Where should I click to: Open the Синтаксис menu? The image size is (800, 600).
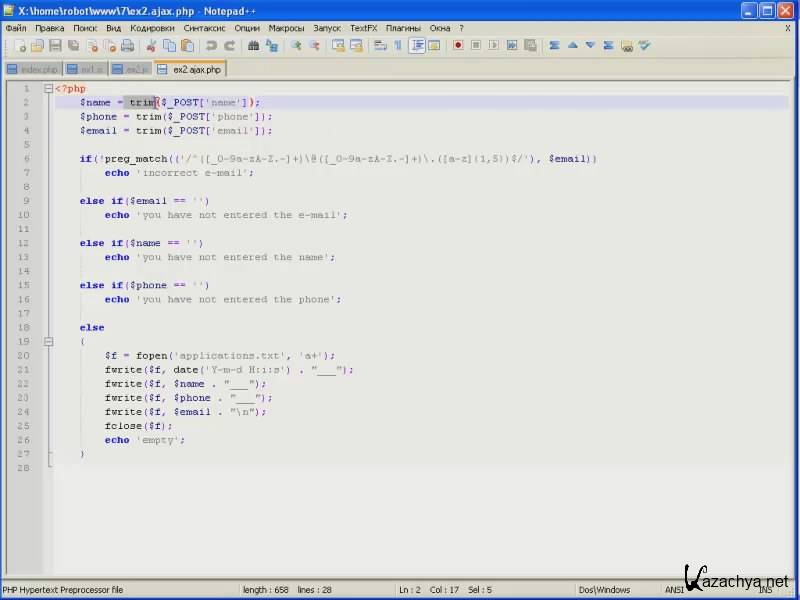[205, 28]
